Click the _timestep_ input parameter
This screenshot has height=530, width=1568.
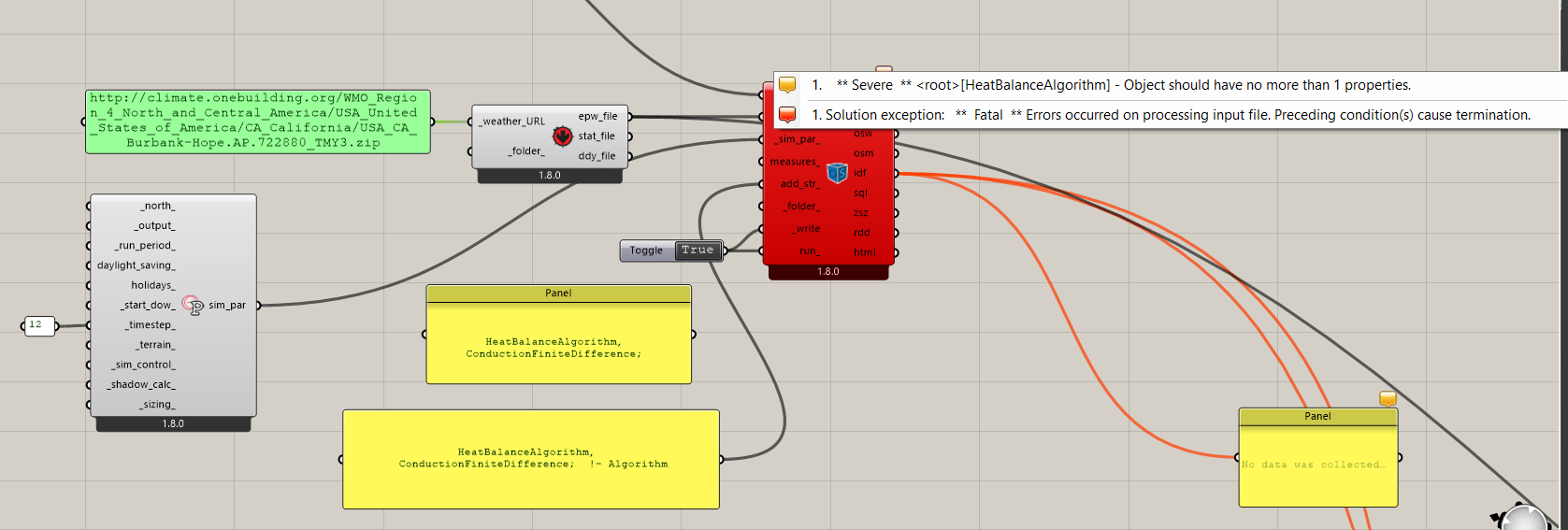tap(151, 325)
